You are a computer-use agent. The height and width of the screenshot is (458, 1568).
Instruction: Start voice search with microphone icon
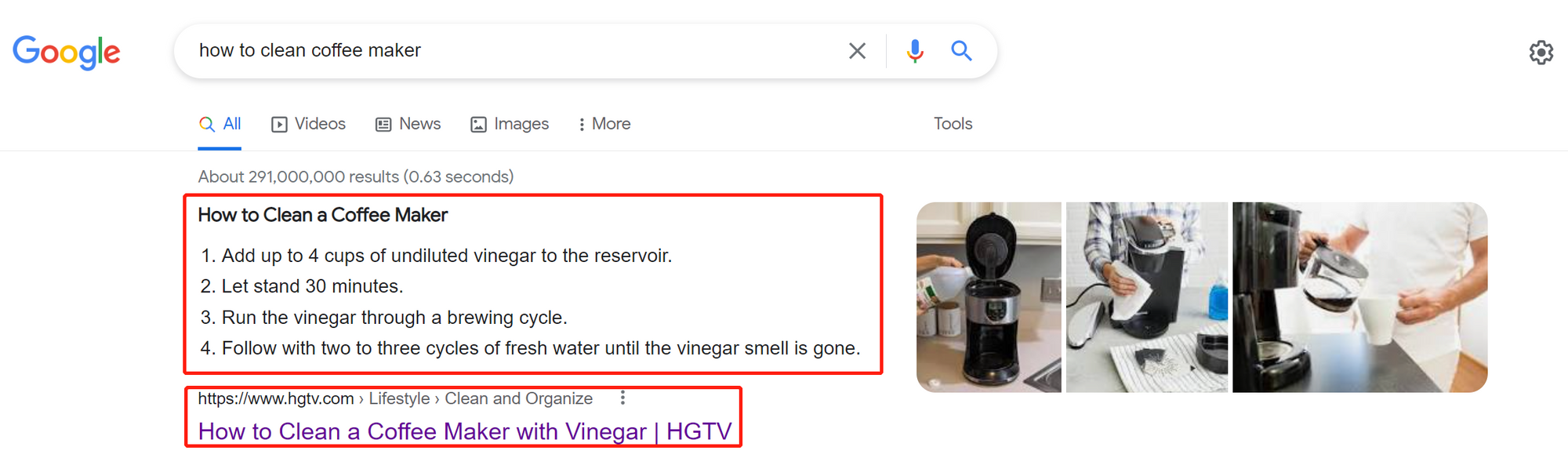coord(914,51)
